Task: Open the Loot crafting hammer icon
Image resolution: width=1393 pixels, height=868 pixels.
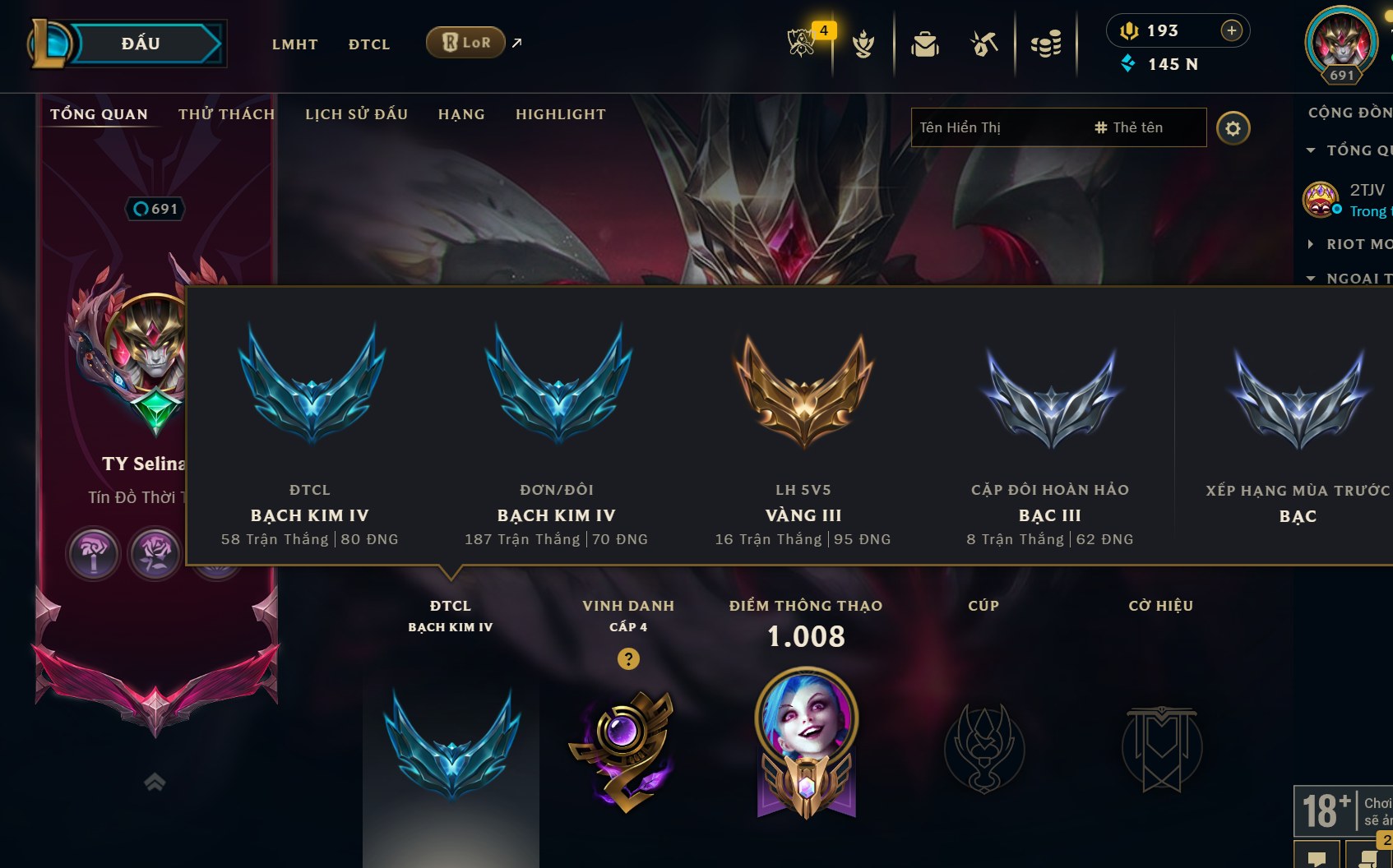Action: pyautogui.click(x=983, y=44)
